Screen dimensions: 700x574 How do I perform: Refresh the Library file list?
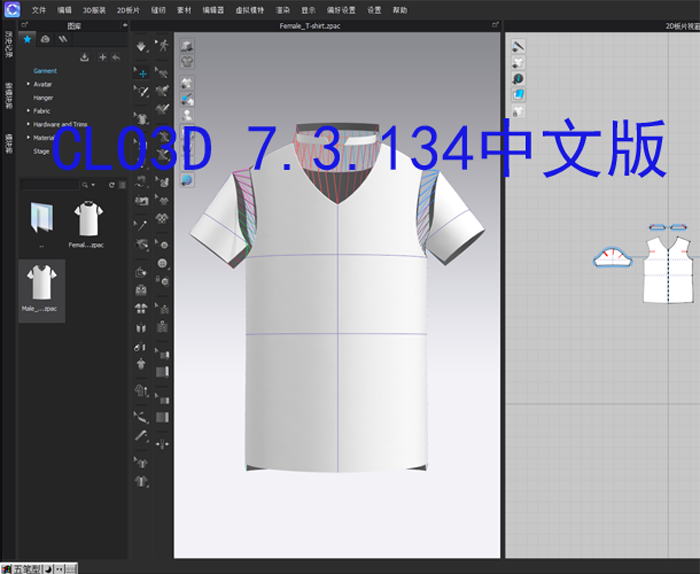[x=112, y=184]
